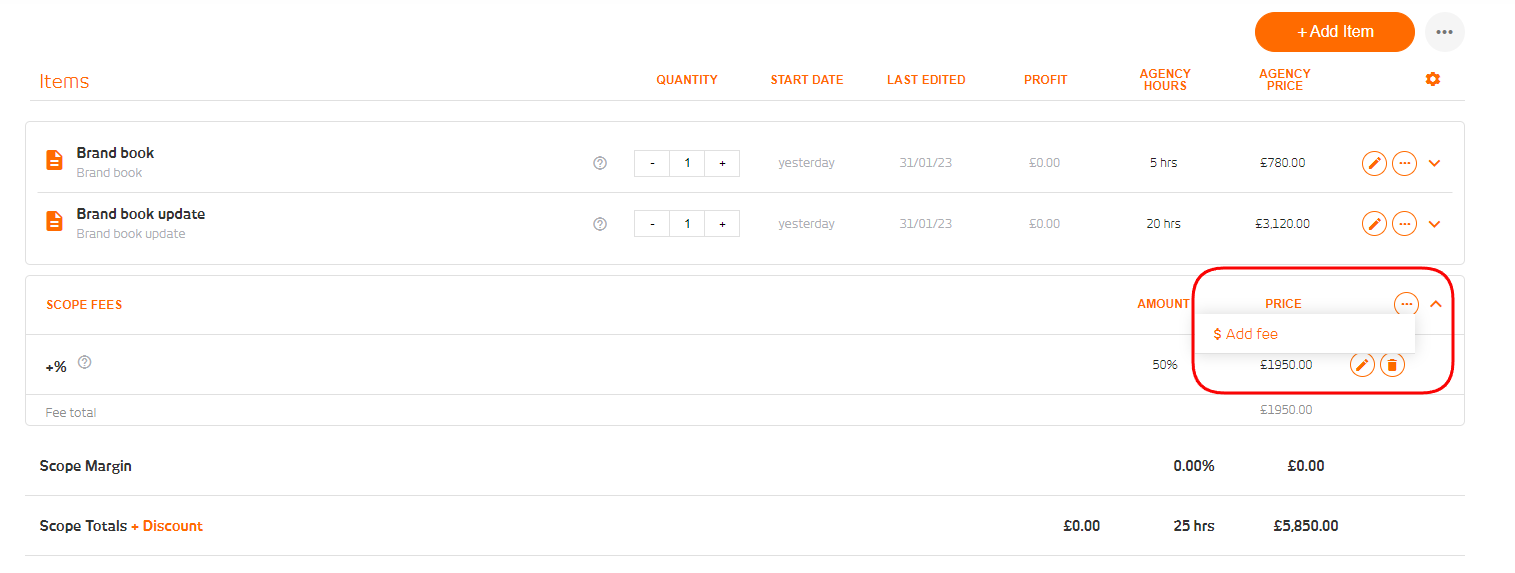Sort by Profit column header
Screen dimensions: 1515x573
[1046, 80]
